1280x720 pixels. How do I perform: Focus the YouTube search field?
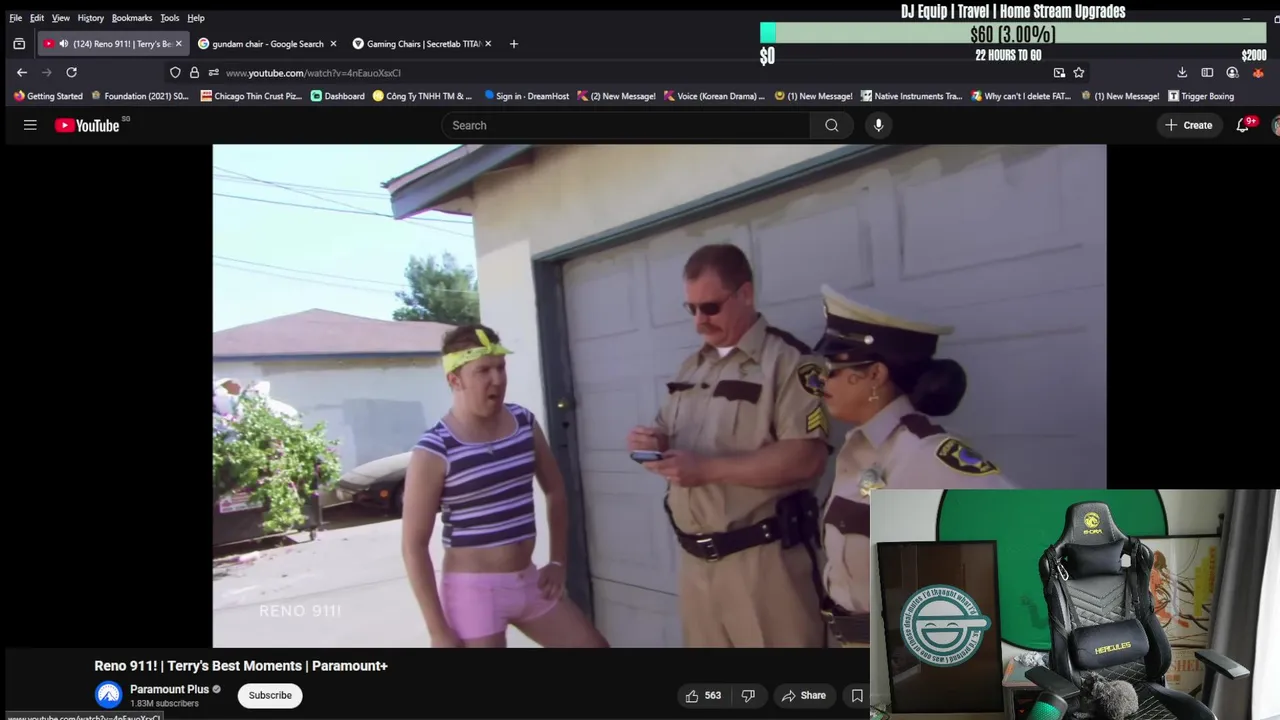coord(626,125)
